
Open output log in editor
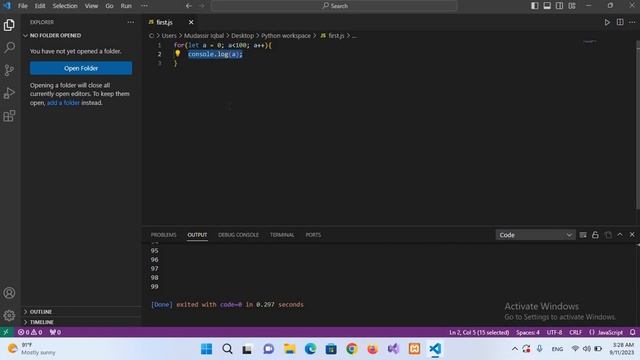coord(608,235)
